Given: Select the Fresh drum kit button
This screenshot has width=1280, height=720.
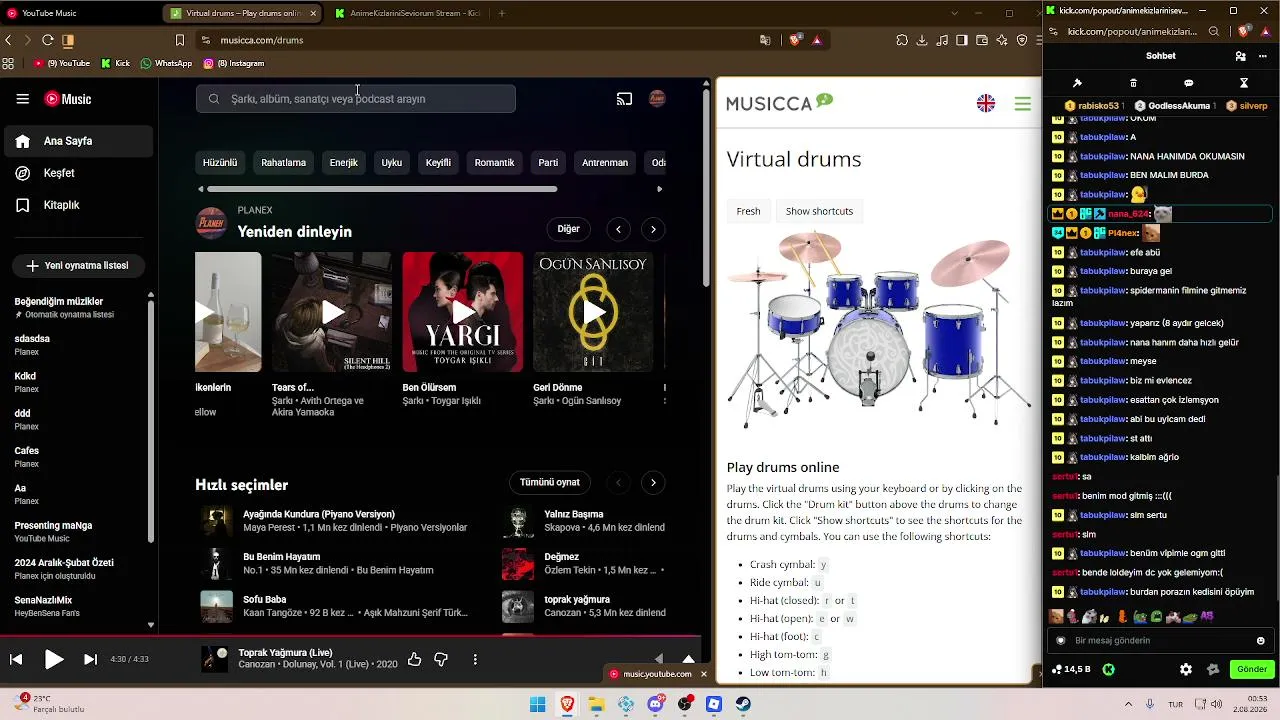Looking at the screenshot, I should pyautogui.click(x=748, y=211).
